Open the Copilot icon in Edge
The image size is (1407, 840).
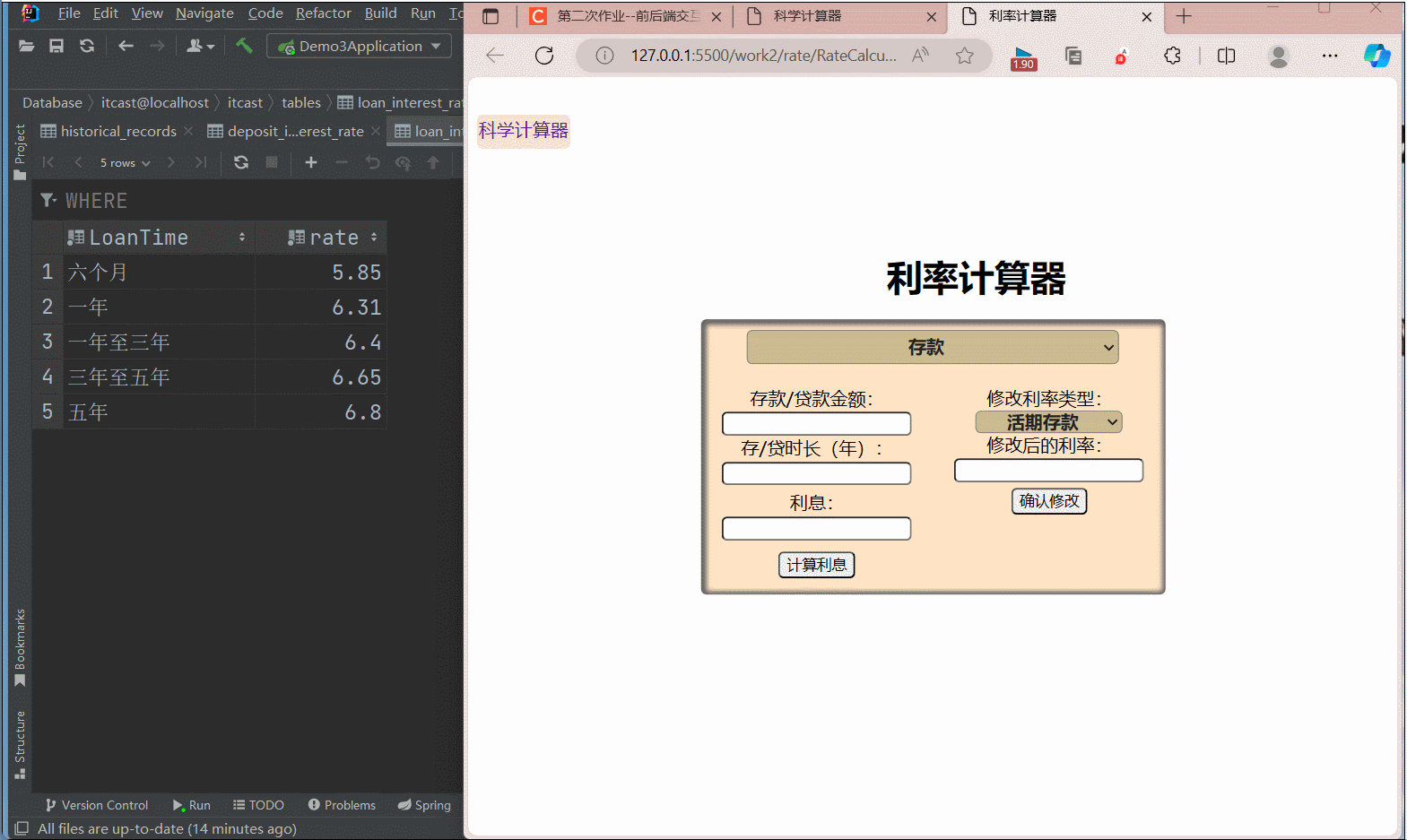(1377, 56)
